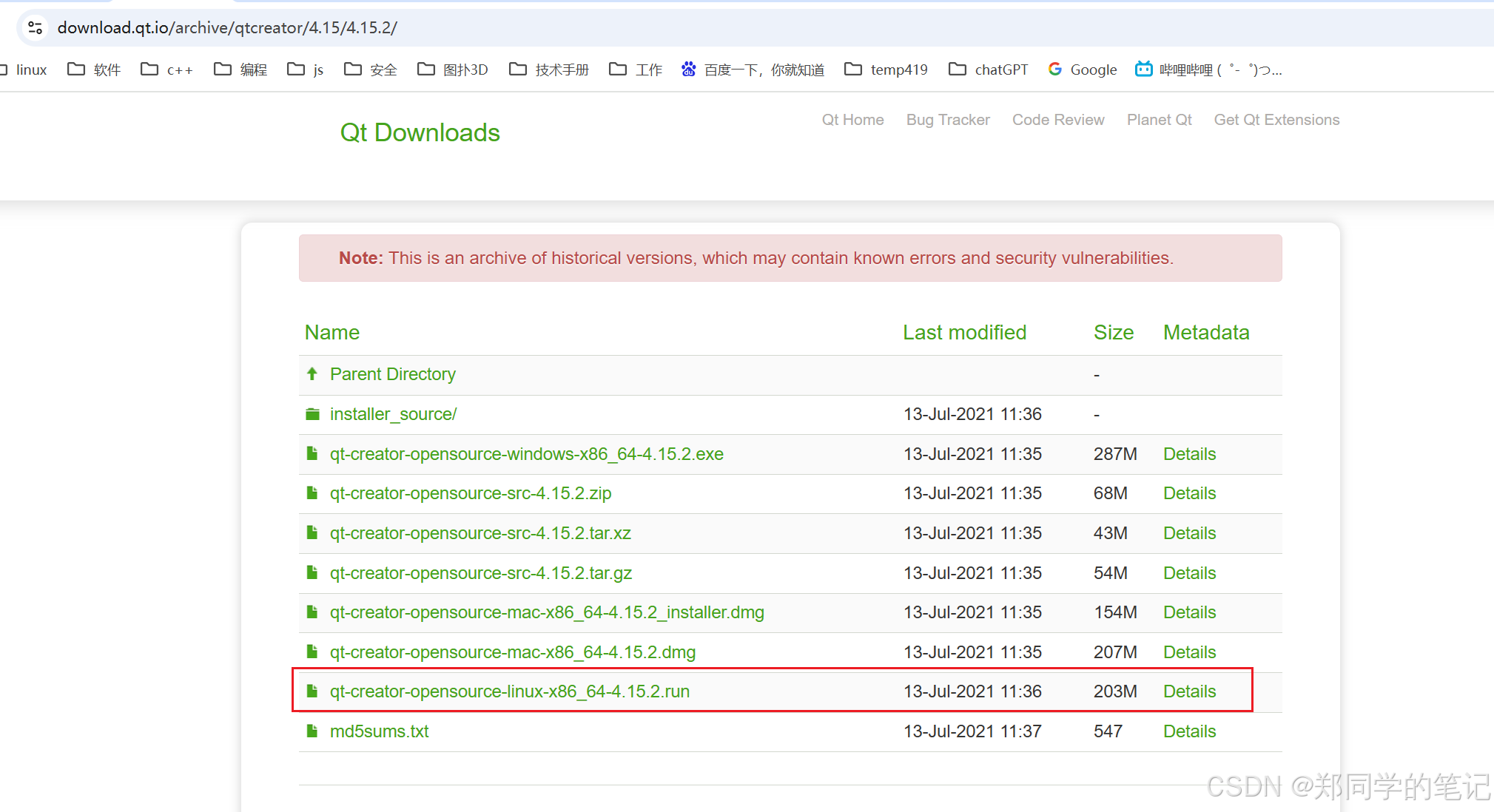The image size is (1494, 812).
Task: Download qt-creator-opensource-linux-x86_64-4.15.2.run
Action: (510, 691)
